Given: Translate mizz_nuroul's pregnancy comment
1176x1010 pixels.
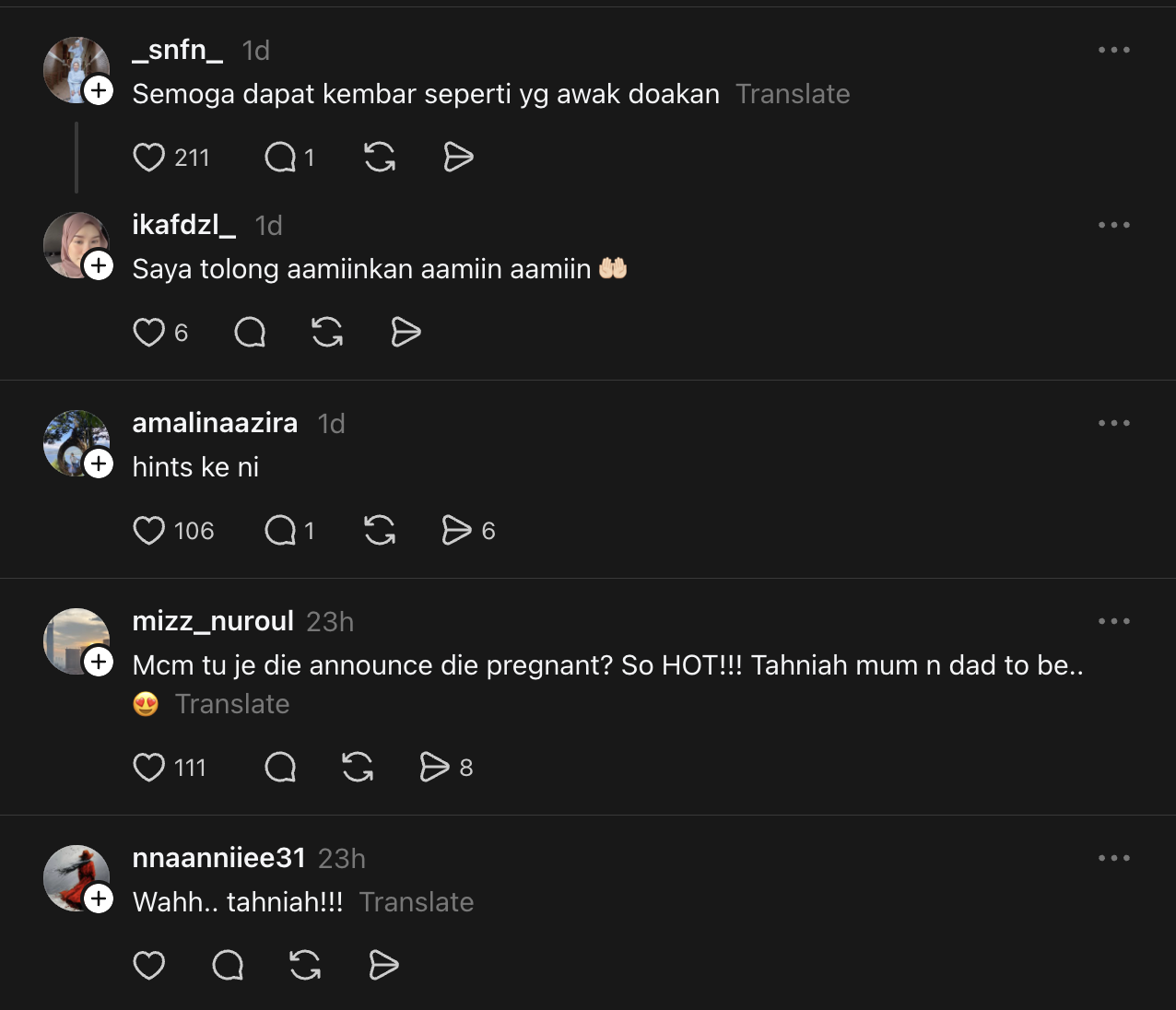Looking at the screenshot, I should pos(232,704).
